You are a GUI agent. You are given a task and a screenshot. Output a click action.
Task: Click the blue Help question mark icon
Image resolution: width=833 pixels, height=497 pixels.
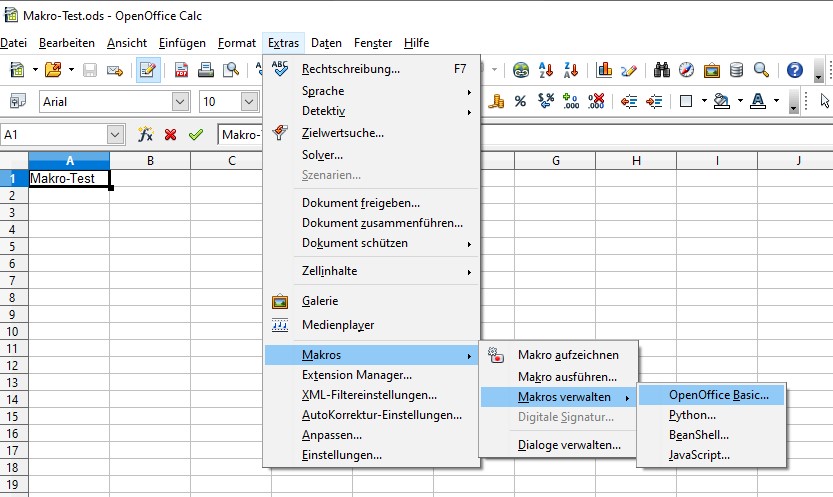(795, 70)
